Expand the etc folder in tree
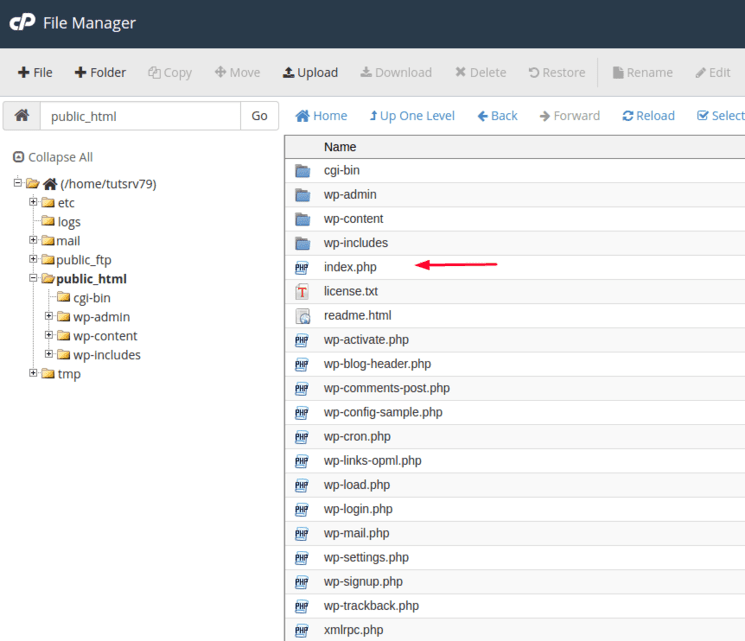 [x=33, y=202]
